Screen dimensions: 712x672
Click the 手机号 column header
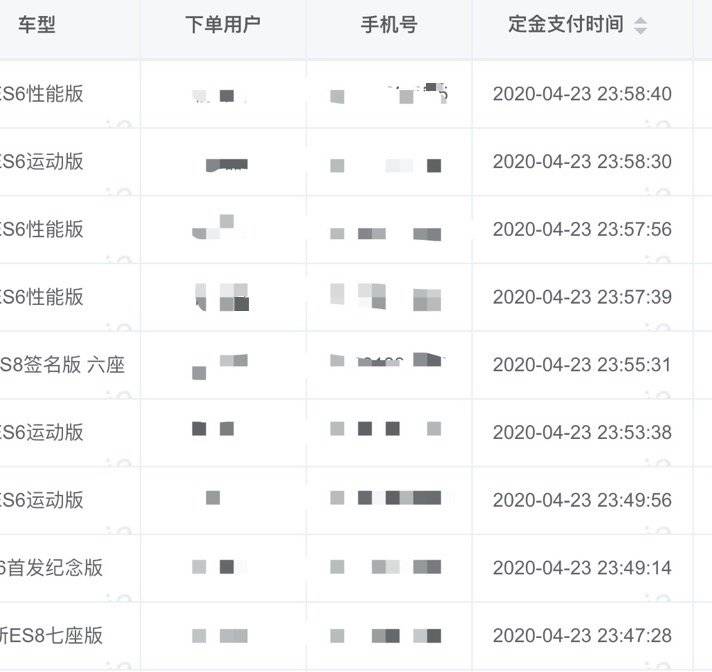pos(389,25)
